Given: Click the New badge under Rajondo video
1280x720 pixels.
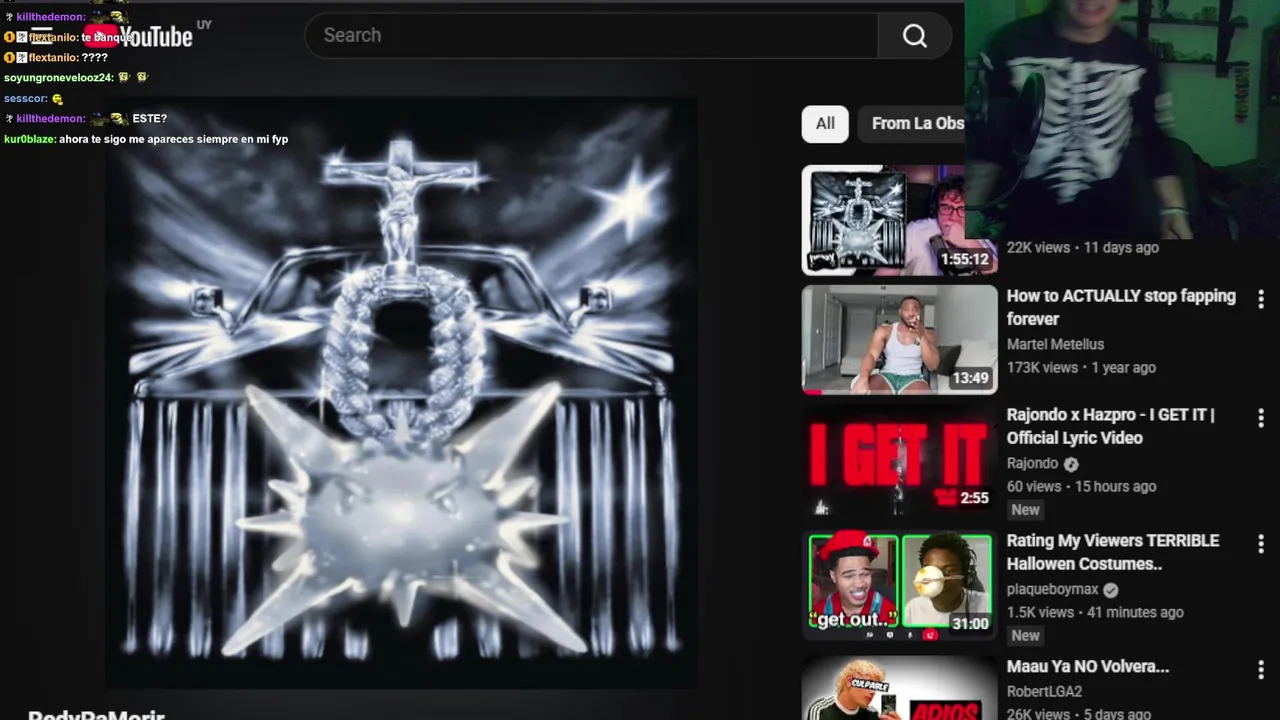Looking at the screenshot, I should pos(1025,510).
